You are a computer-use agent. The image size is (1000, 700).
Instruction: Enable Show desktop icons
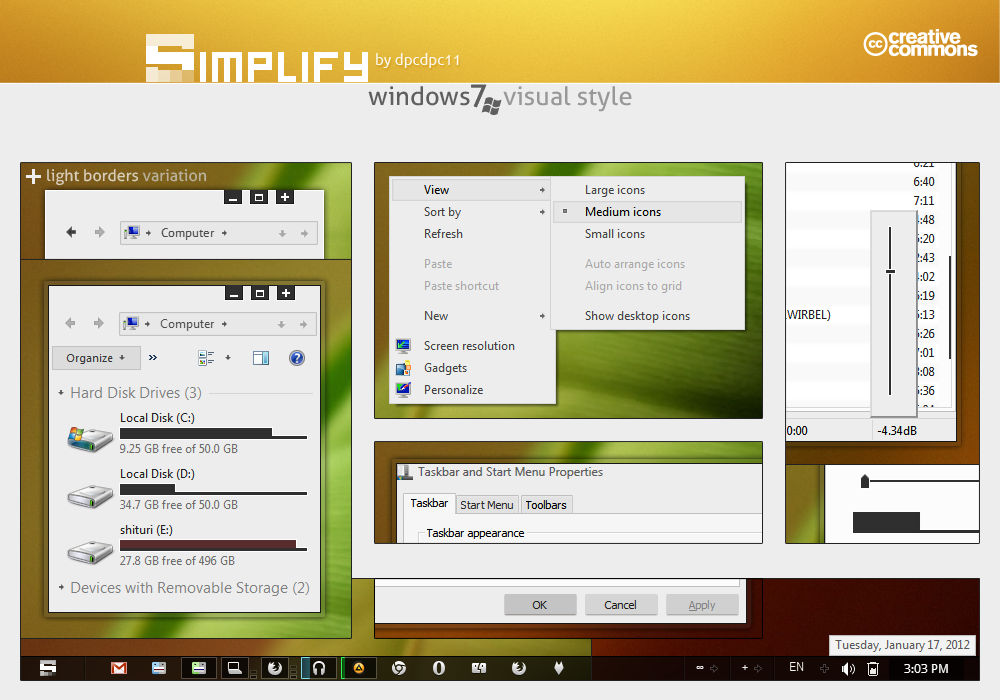click(637, 315)
